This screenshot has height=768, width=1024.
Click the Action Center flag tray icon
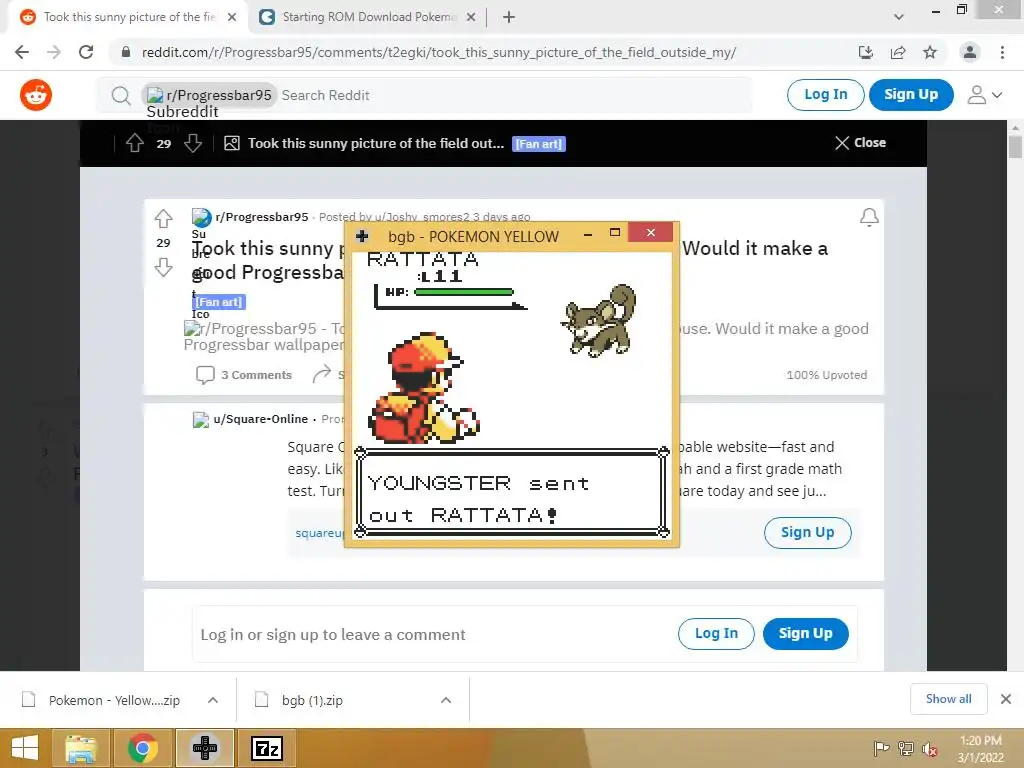[882, 749]
